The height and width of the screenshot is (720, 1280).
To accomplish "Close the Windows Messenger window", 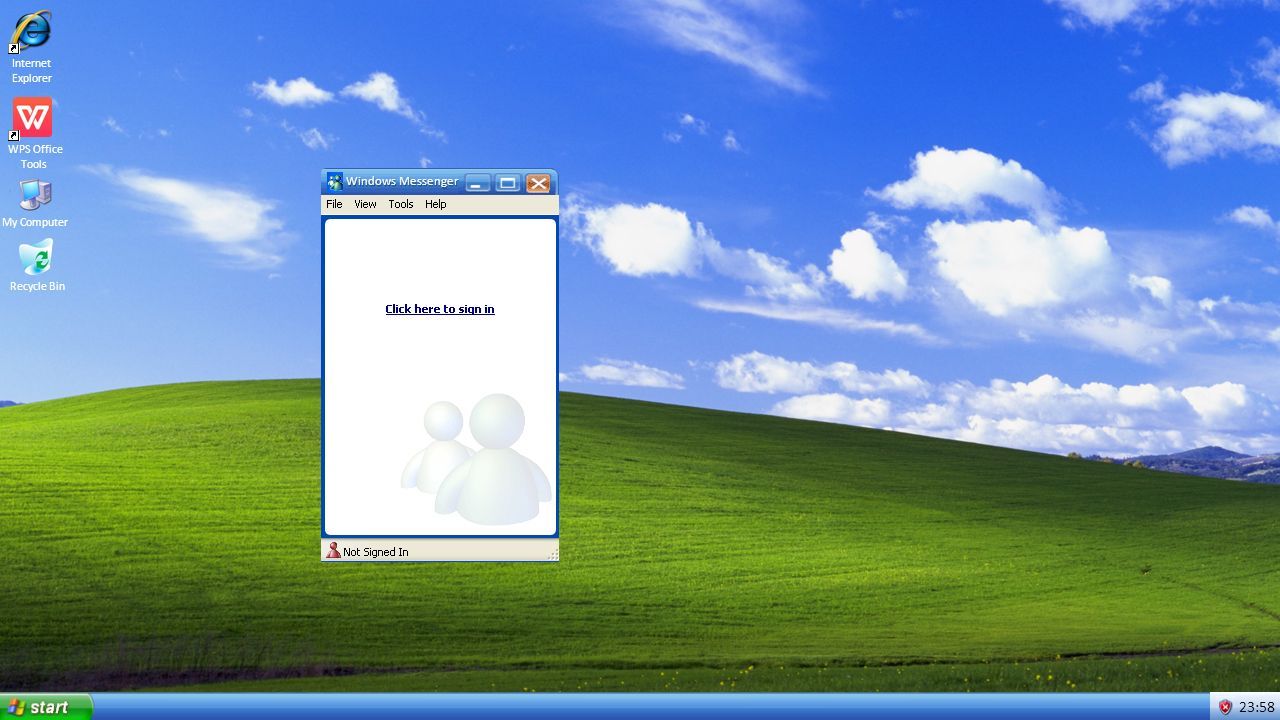I will click(538, 182).
